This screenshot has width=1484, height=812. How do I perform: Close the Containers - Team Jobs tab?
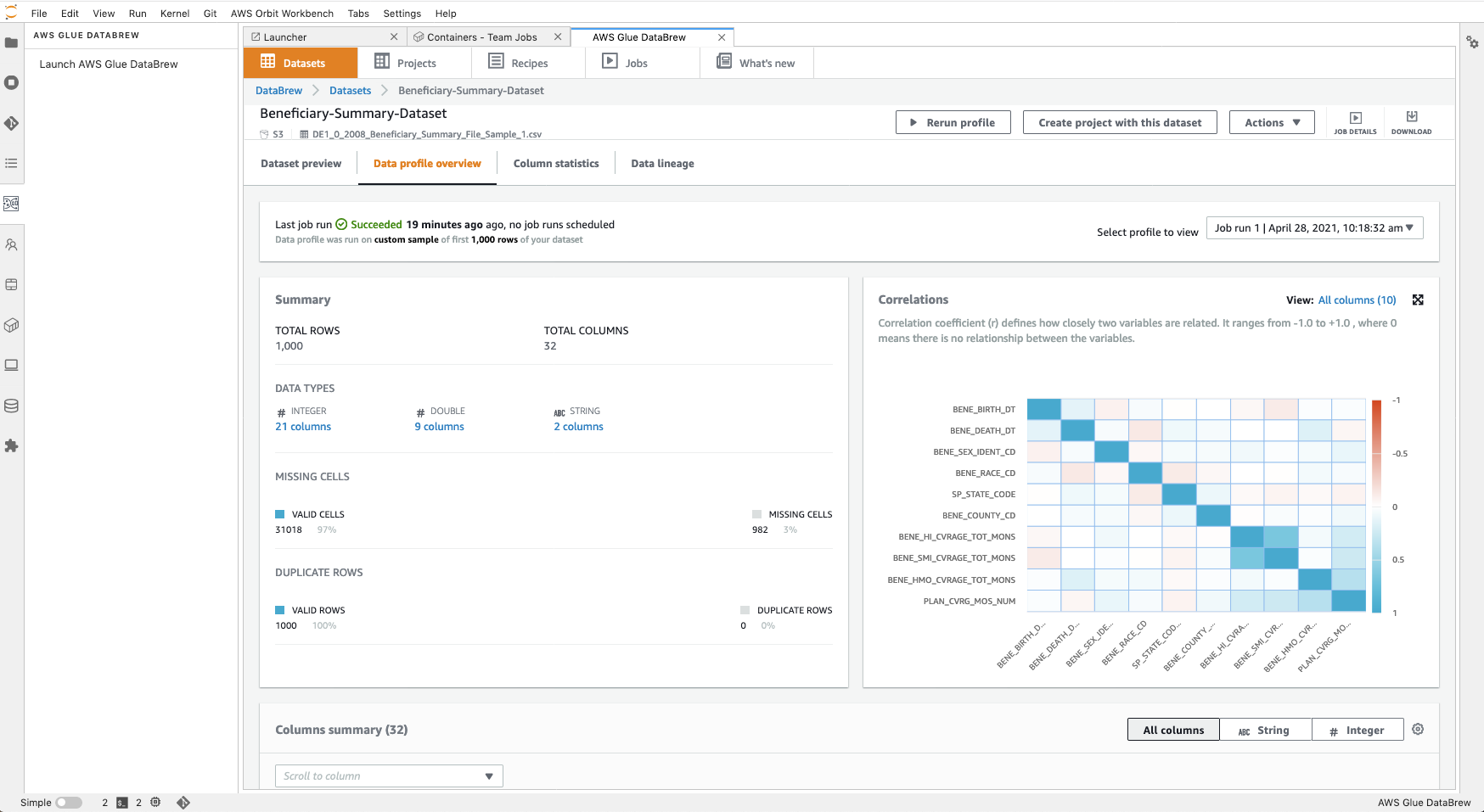(x=558, y=37)
